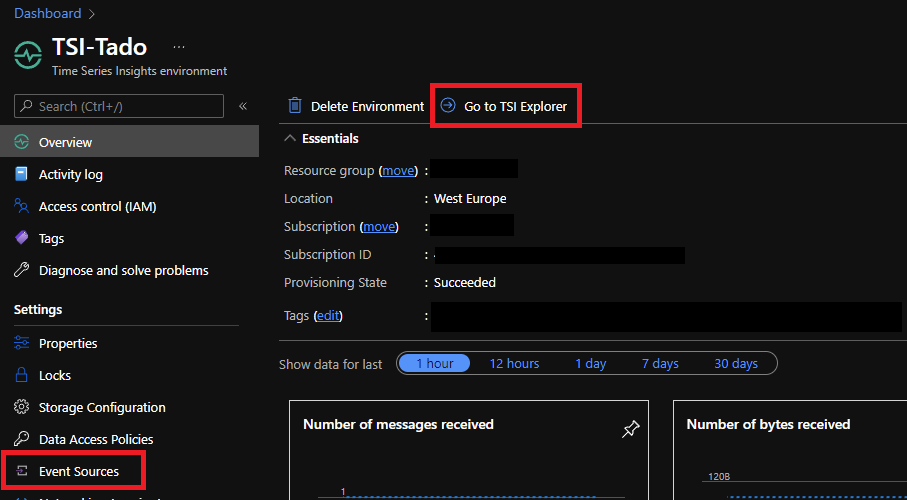Click the Storage Configuration gear icon
This screenshot has height=500, width=907.
pos(21,407)
